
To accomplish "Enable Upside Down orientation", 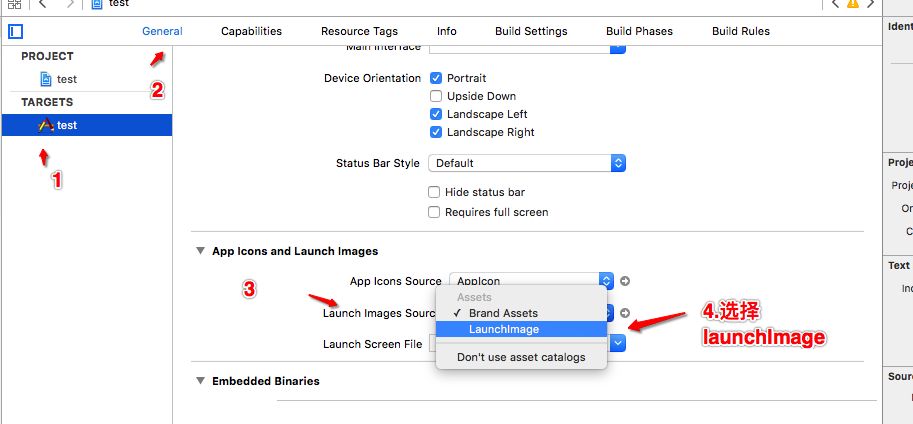I will click(x=436, y=96).
